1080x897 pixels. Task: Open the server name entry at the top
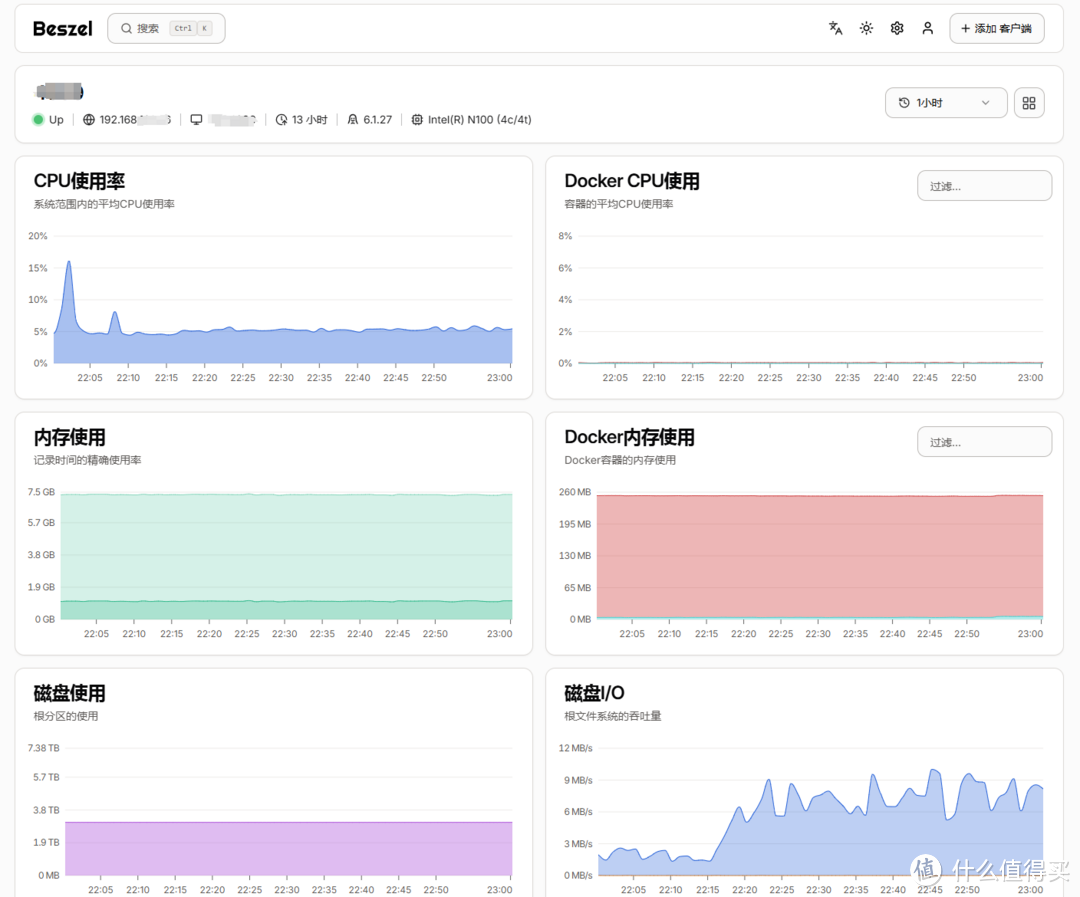[x=58, y=91]
